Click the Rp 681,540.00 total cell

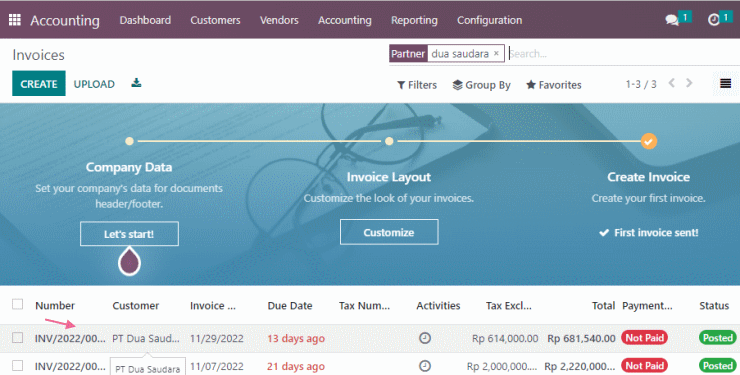(581, 338)
